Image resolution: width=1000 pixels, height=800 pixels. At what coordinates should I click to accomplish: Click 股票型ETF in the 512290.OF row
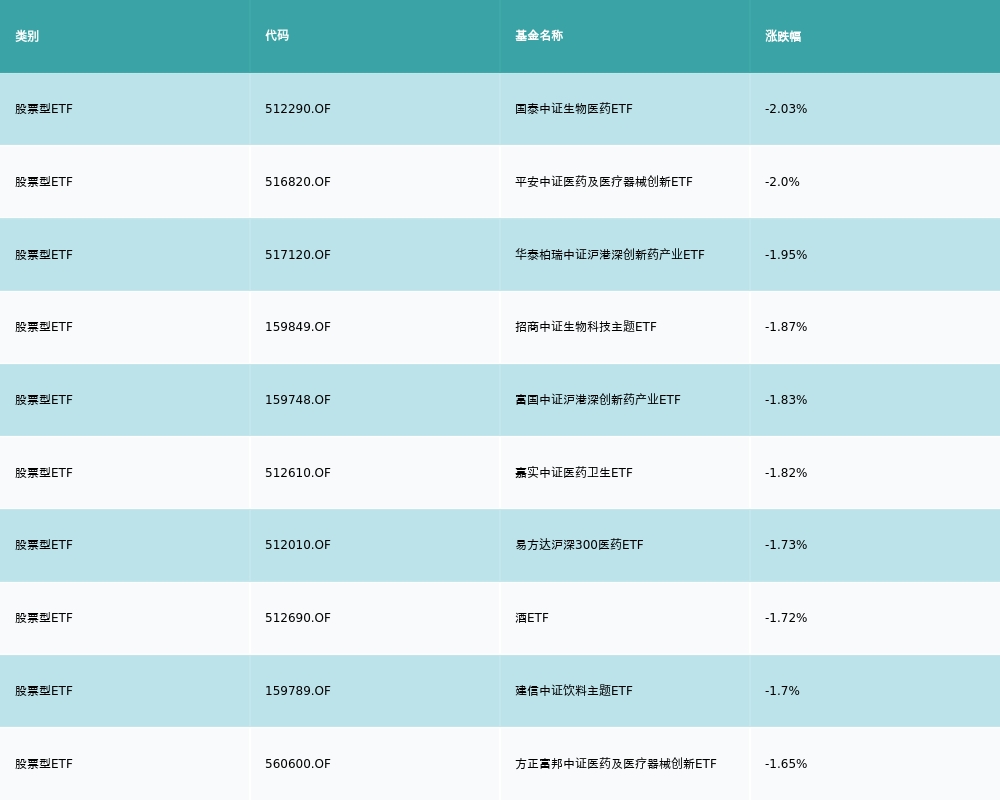(x=44, y=108)
